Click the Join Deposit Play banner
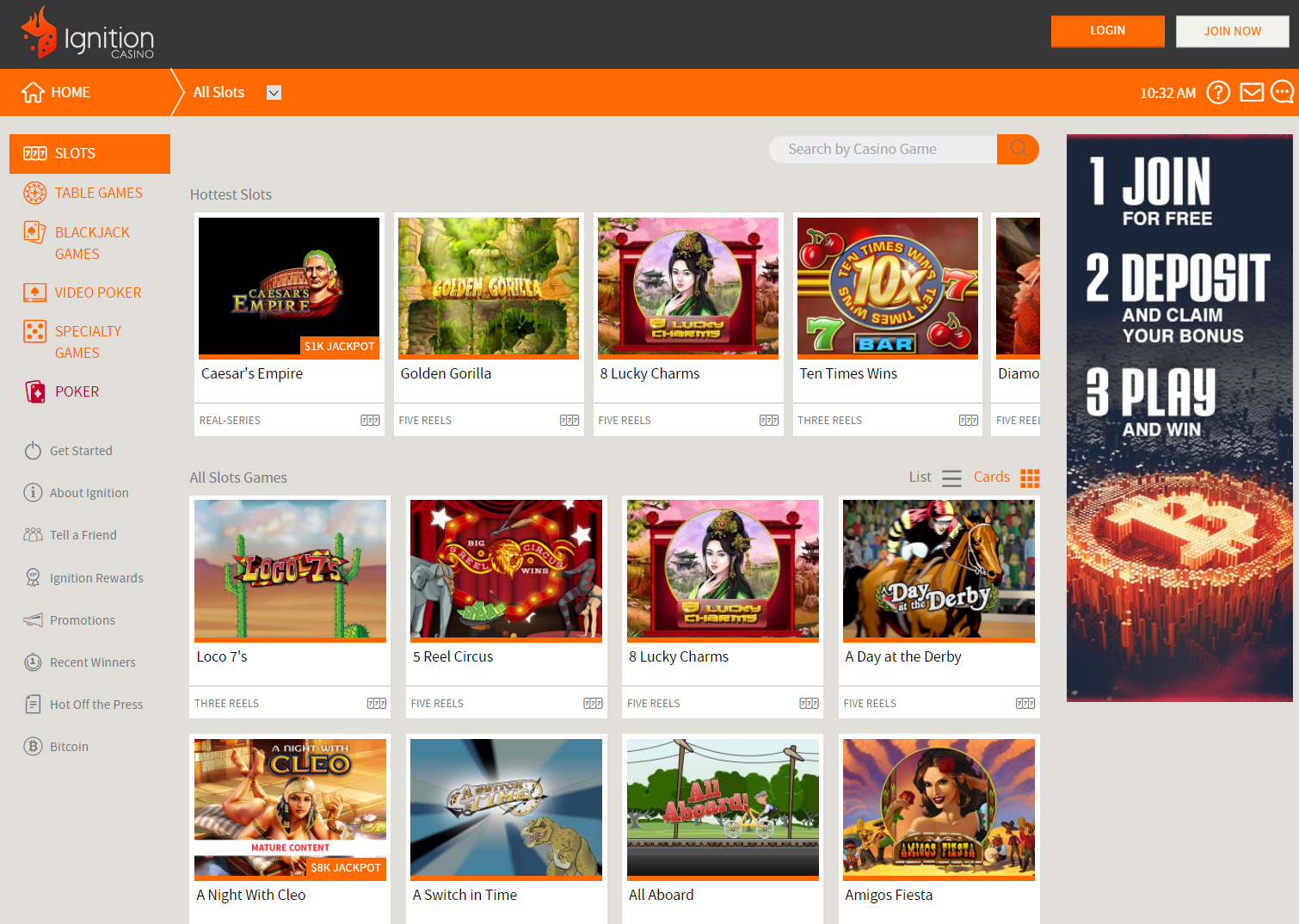Viewport: 1299px width, 924px height. coord(1179,418)
